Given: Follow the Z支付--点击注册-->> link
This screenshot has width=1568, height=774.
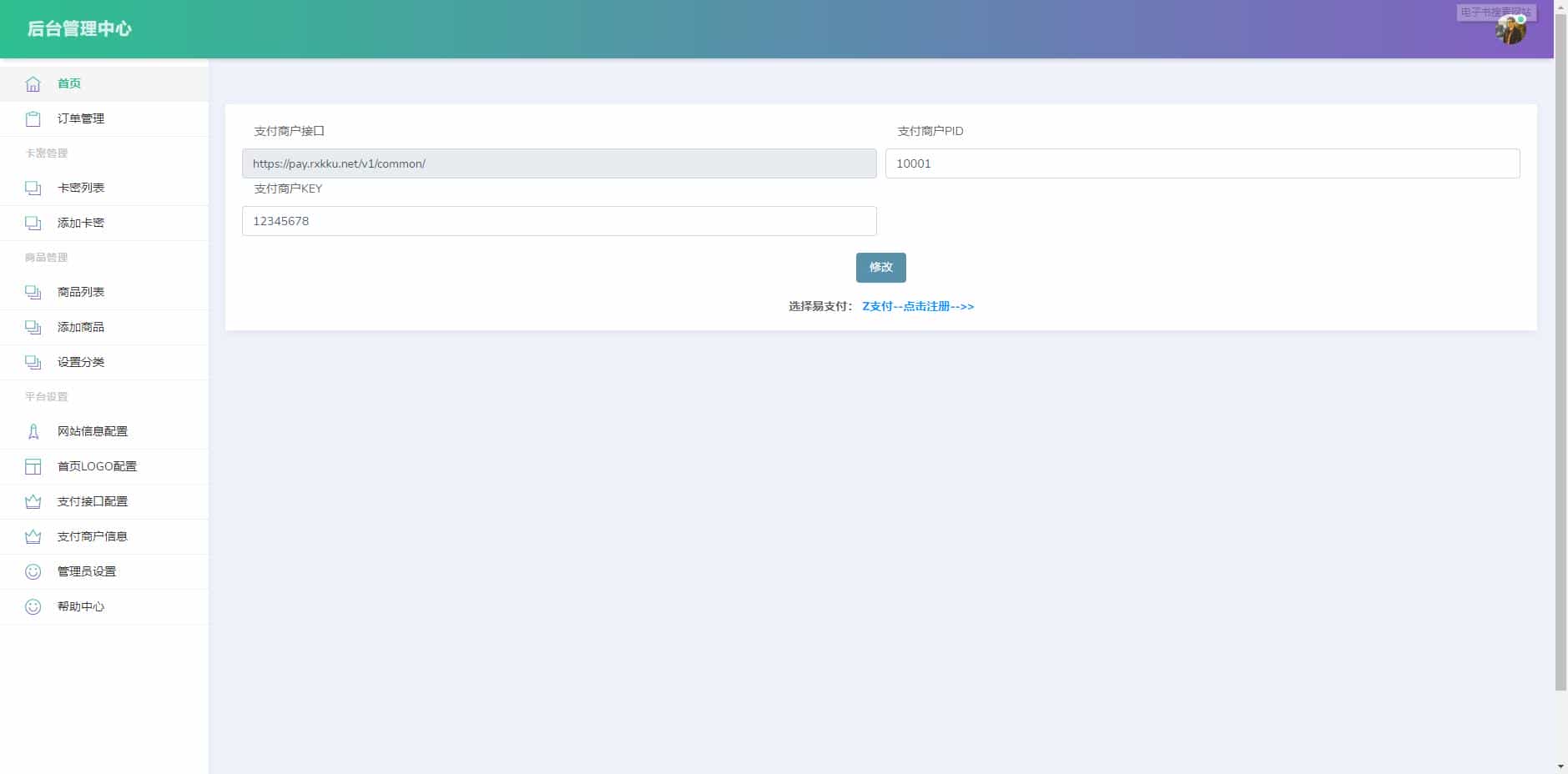Looking at the screenshot, I should [x=918, y=307].
